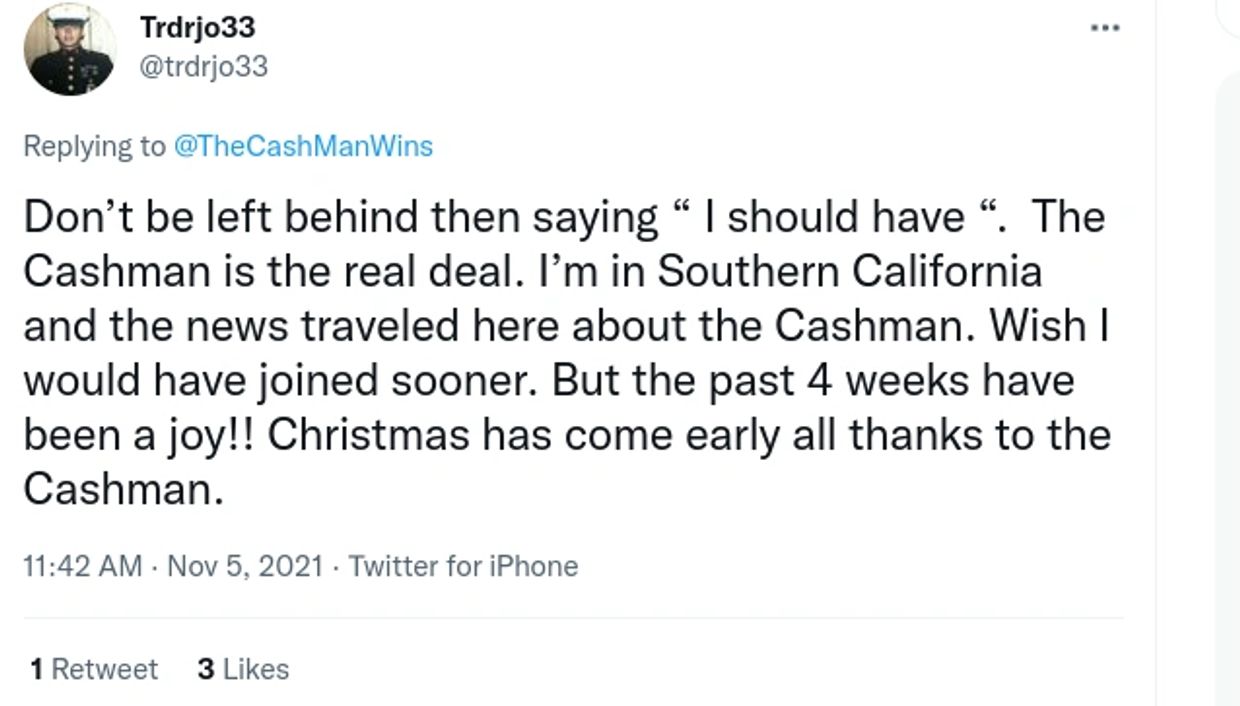The width and height of the screenshot is (1240, 706).
Task: Open the Trdrjo33 display name profile link
Action: click(198, 27)
